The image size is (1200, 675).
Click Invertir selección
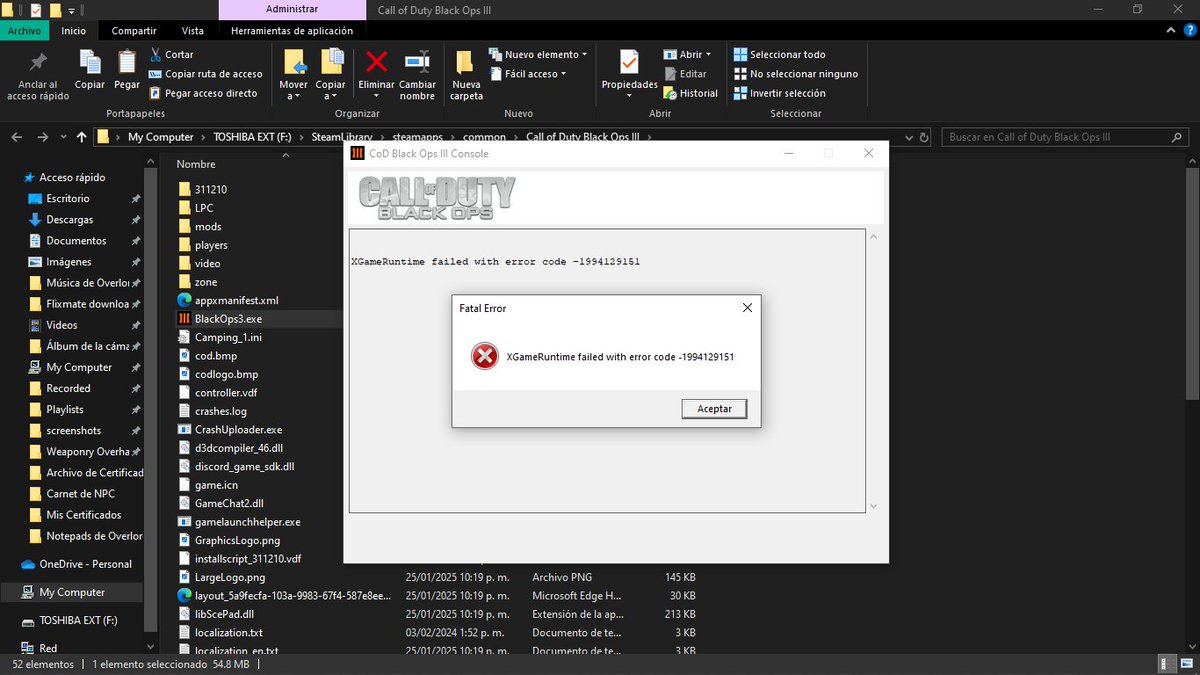click(779, 93)
